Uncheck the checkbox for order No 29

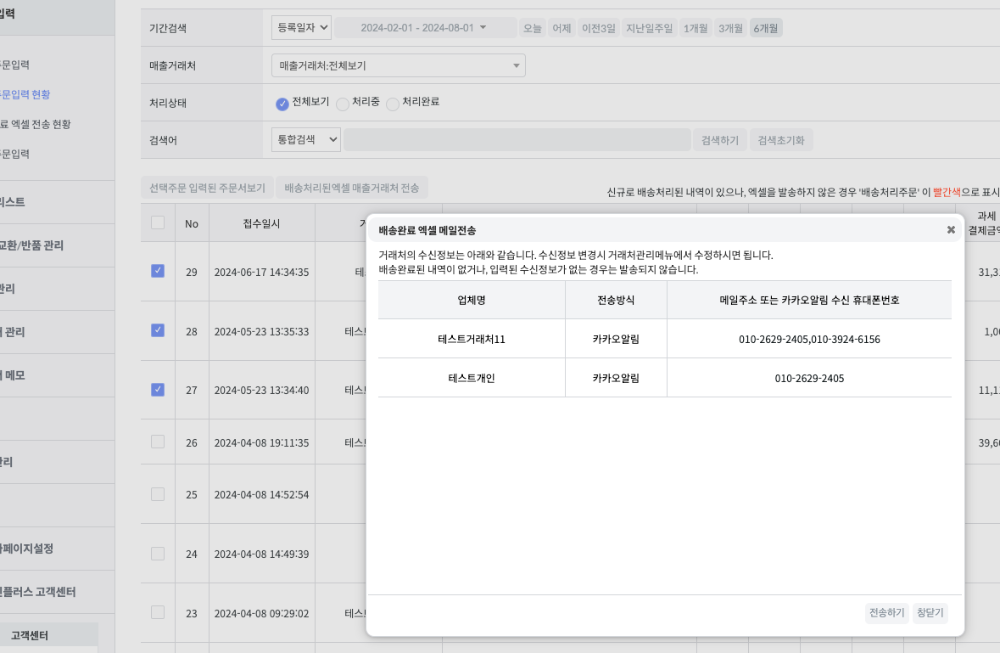point(158,270)
